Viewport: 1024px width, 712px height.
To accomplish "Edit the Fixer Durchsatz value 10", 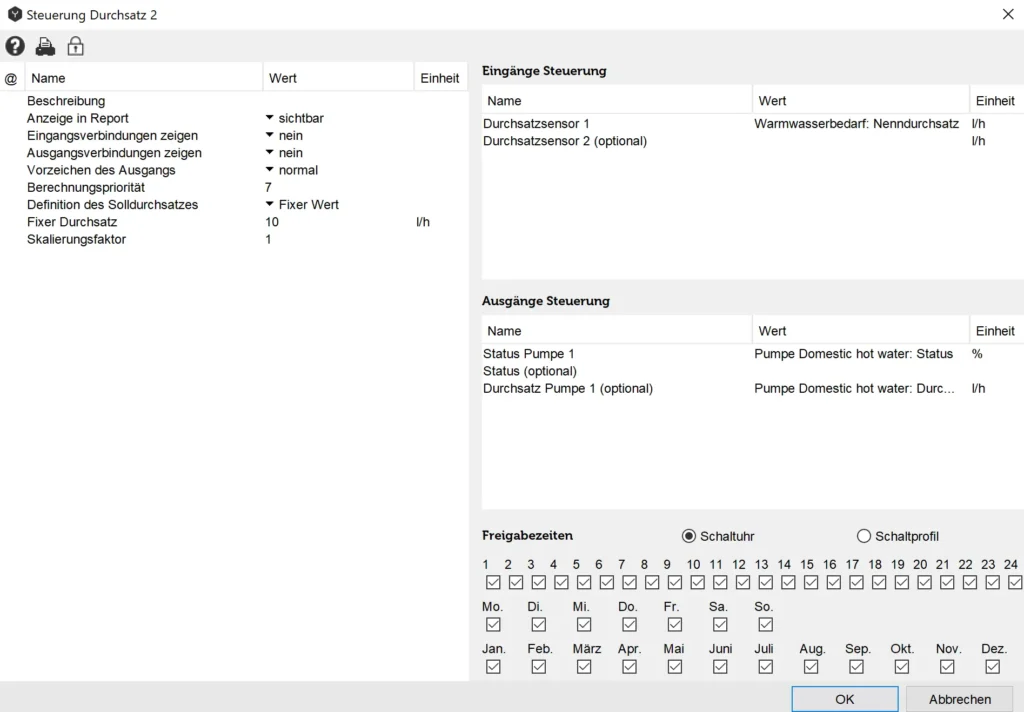I will click(272, 222).
